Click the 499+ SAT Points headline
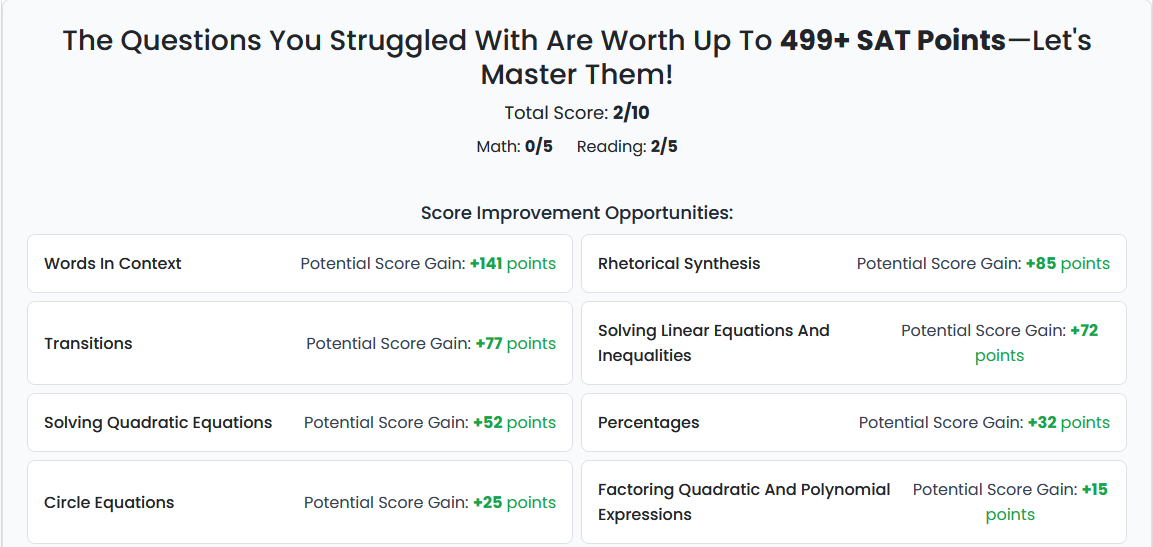The width and height of the screenshot is (1153, 547). click(893, 41)
